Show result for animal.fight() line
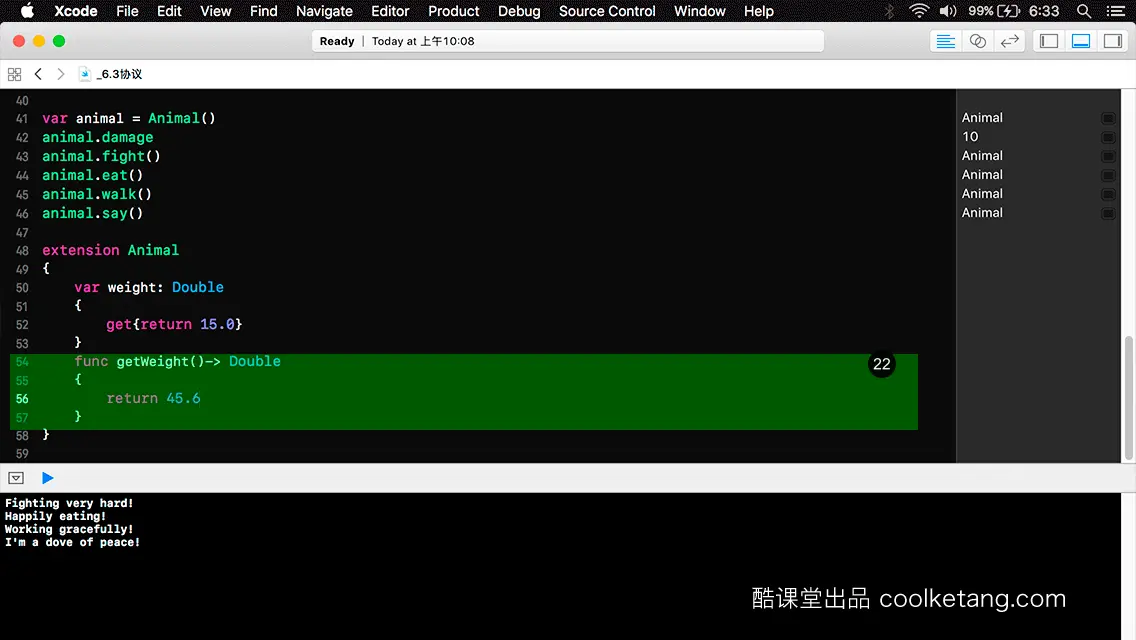This screenshot has width=1136, height=640. pos(1108,156)
